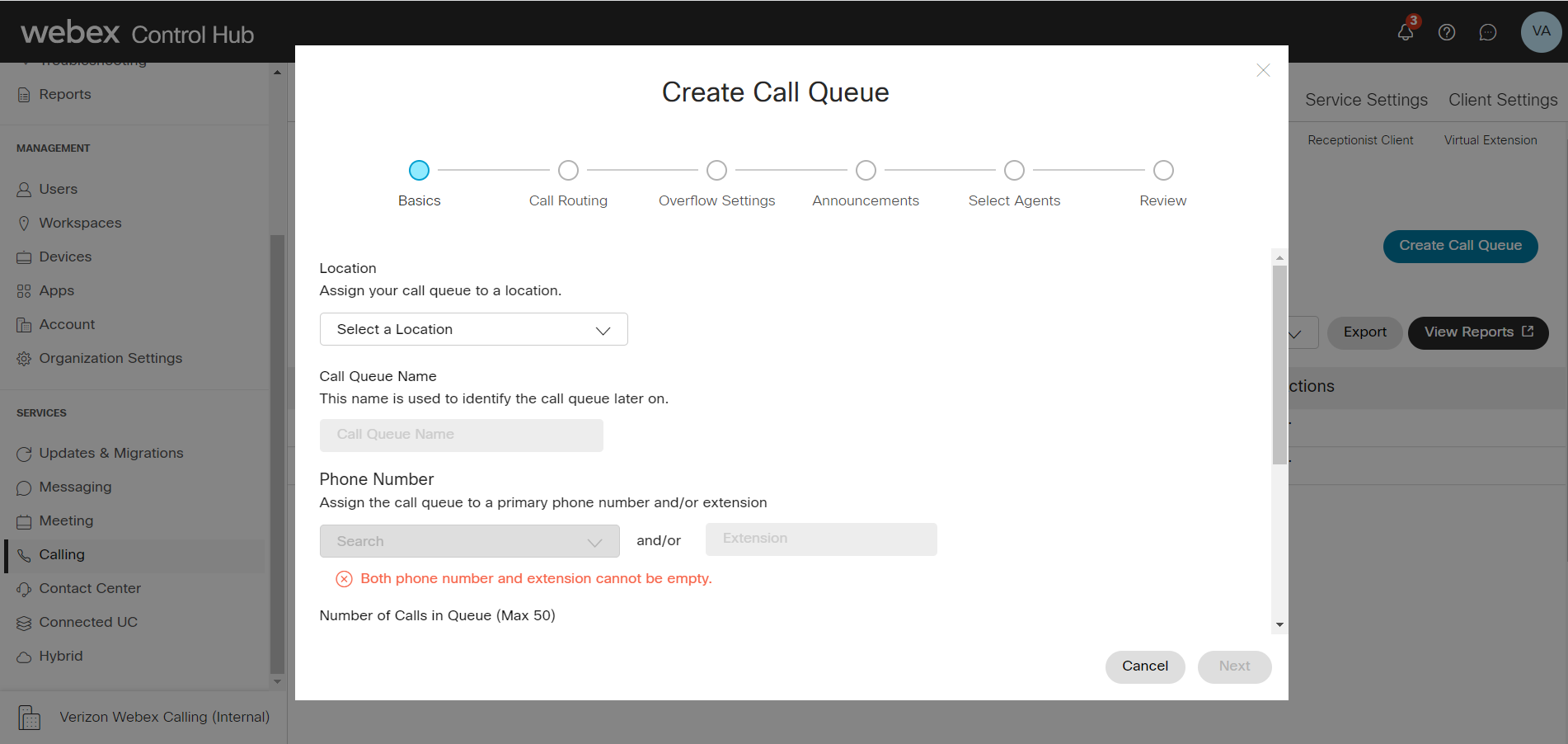Switch to the Client Settings tab

(x=1502, y=99)
